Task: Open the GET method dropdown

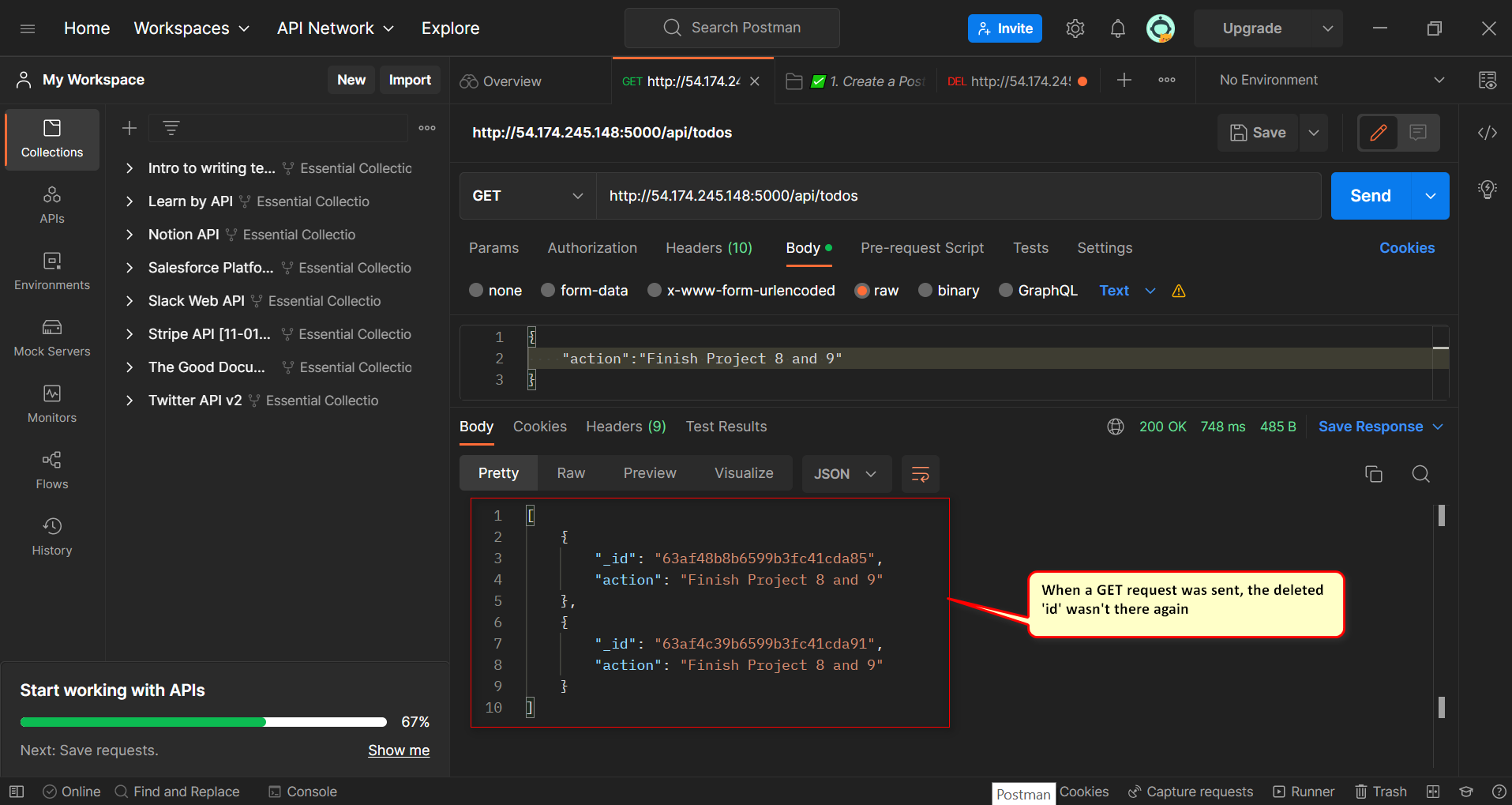Action: (528, 196)
